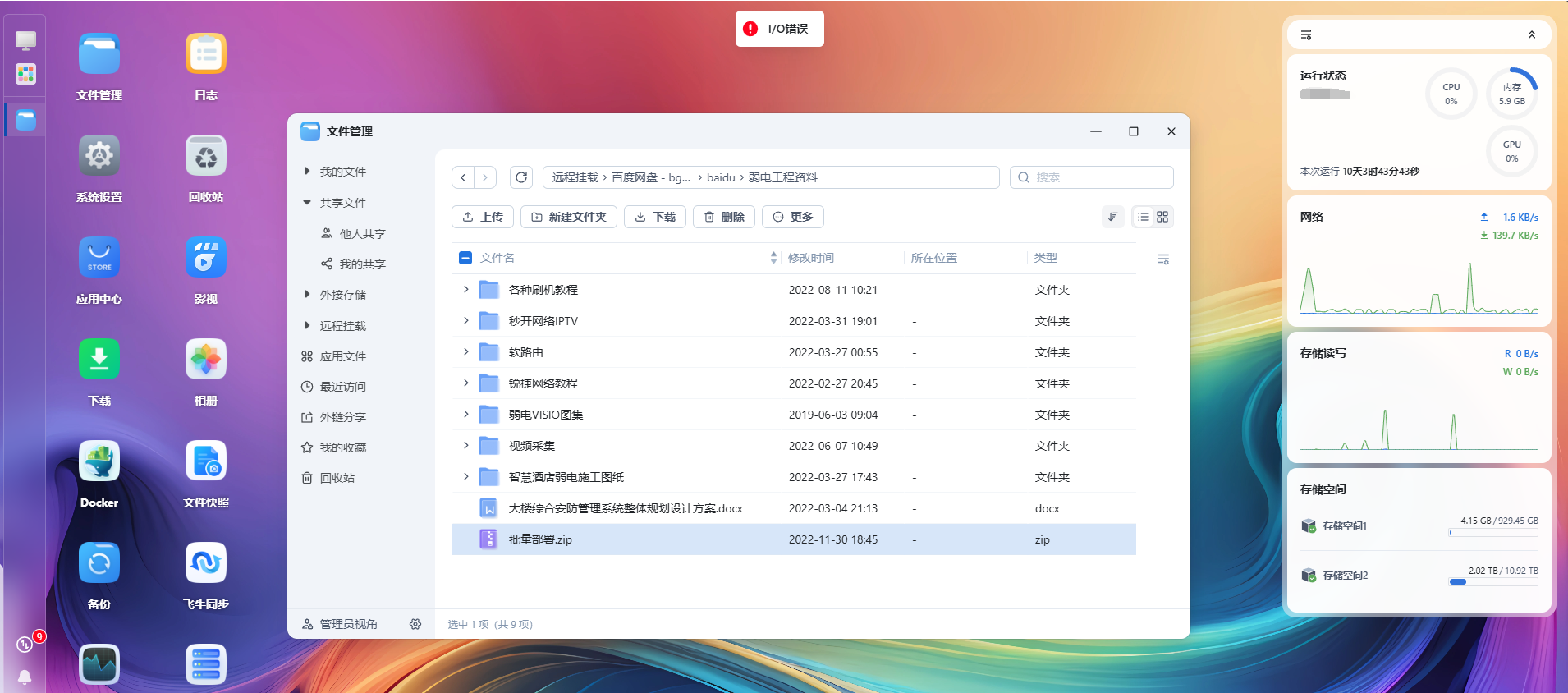Sort by 文件名 column arrows
1568x693 pixels.
point(773,258)
